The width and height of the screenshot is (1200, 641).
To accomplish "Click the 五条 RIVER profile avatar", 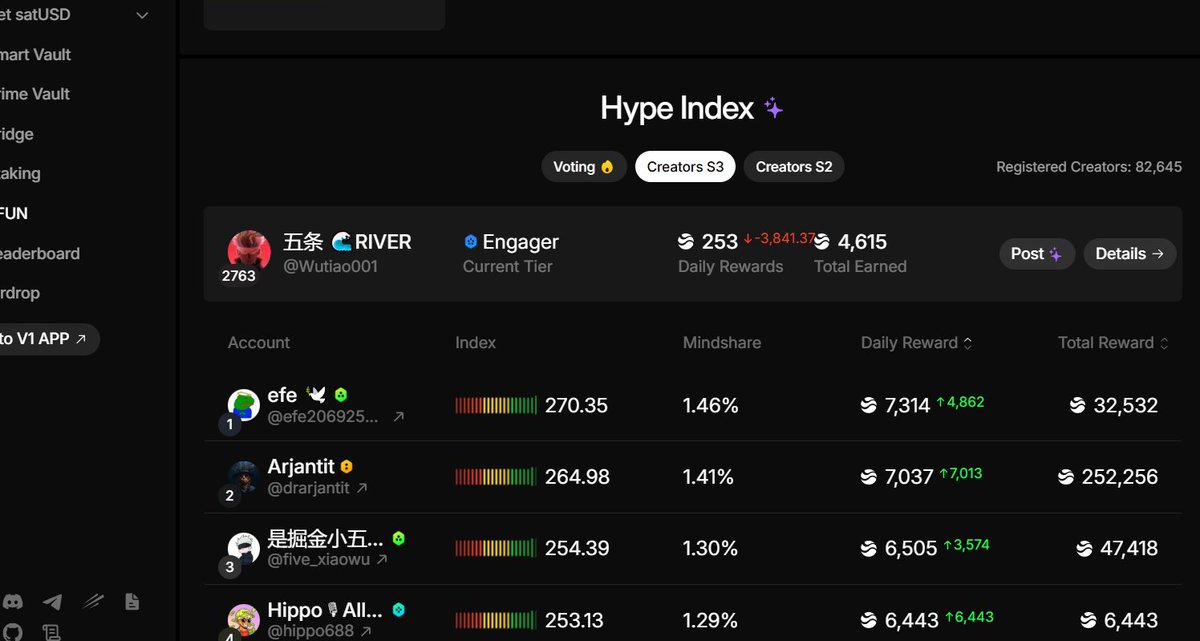I will 249,252.
